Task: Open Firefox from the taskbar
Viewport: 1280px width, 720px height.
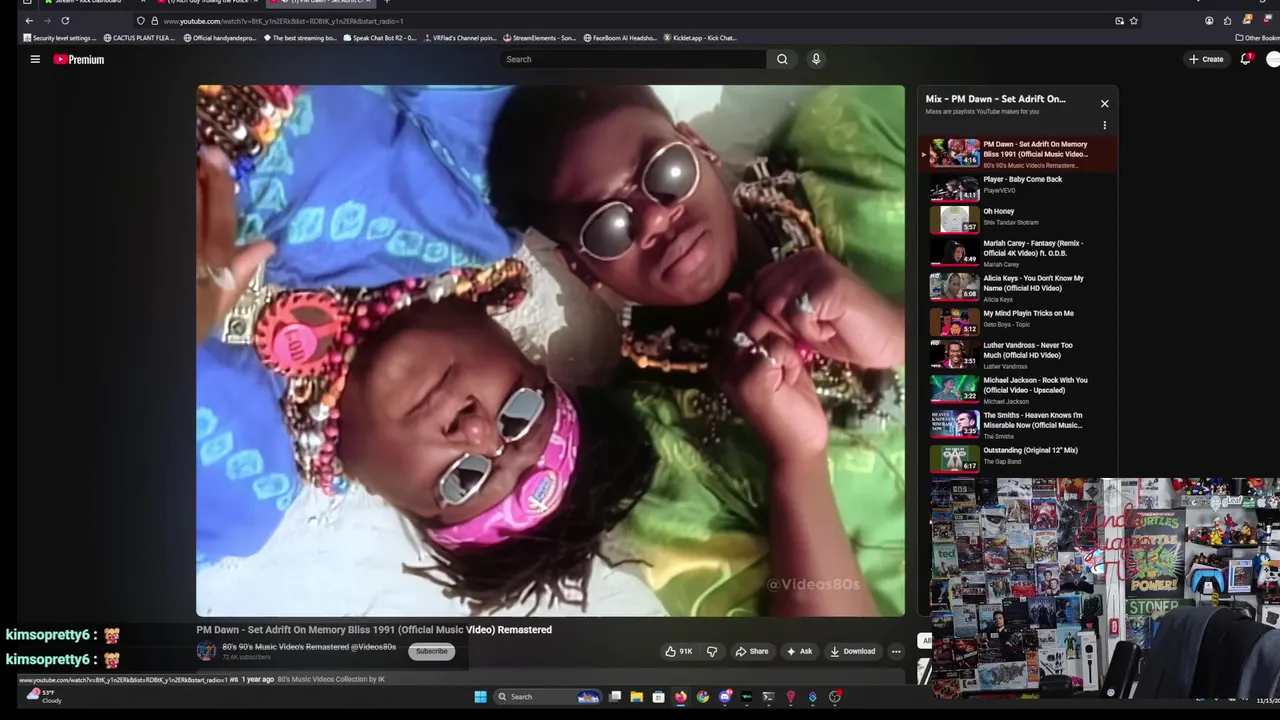Action: [x=681, y=696]
